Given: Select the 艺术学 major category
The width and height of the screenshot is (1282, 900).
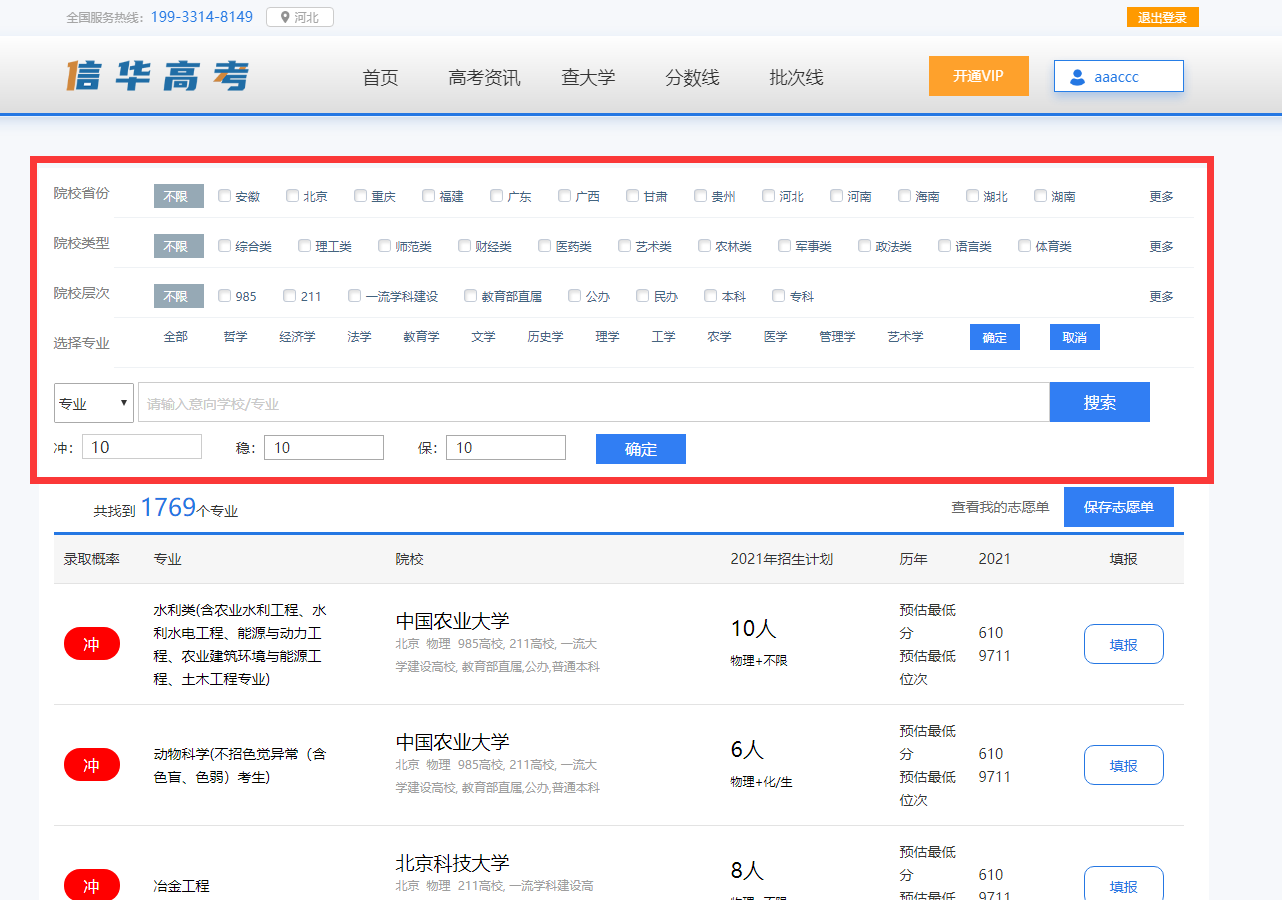Looking at the screenshot, I should (x=905, y=337).
